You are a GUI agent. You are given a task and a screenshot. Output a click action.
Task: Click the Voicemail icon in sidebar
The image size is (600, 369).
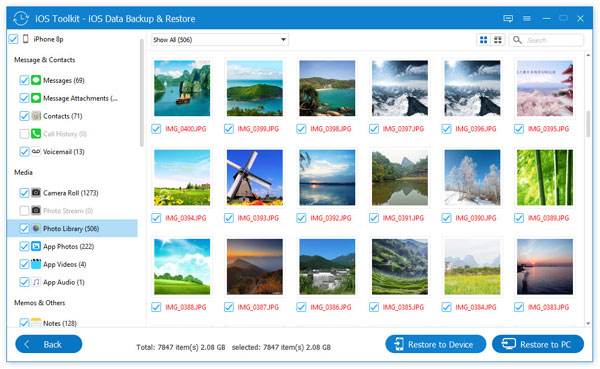[36, 152]
